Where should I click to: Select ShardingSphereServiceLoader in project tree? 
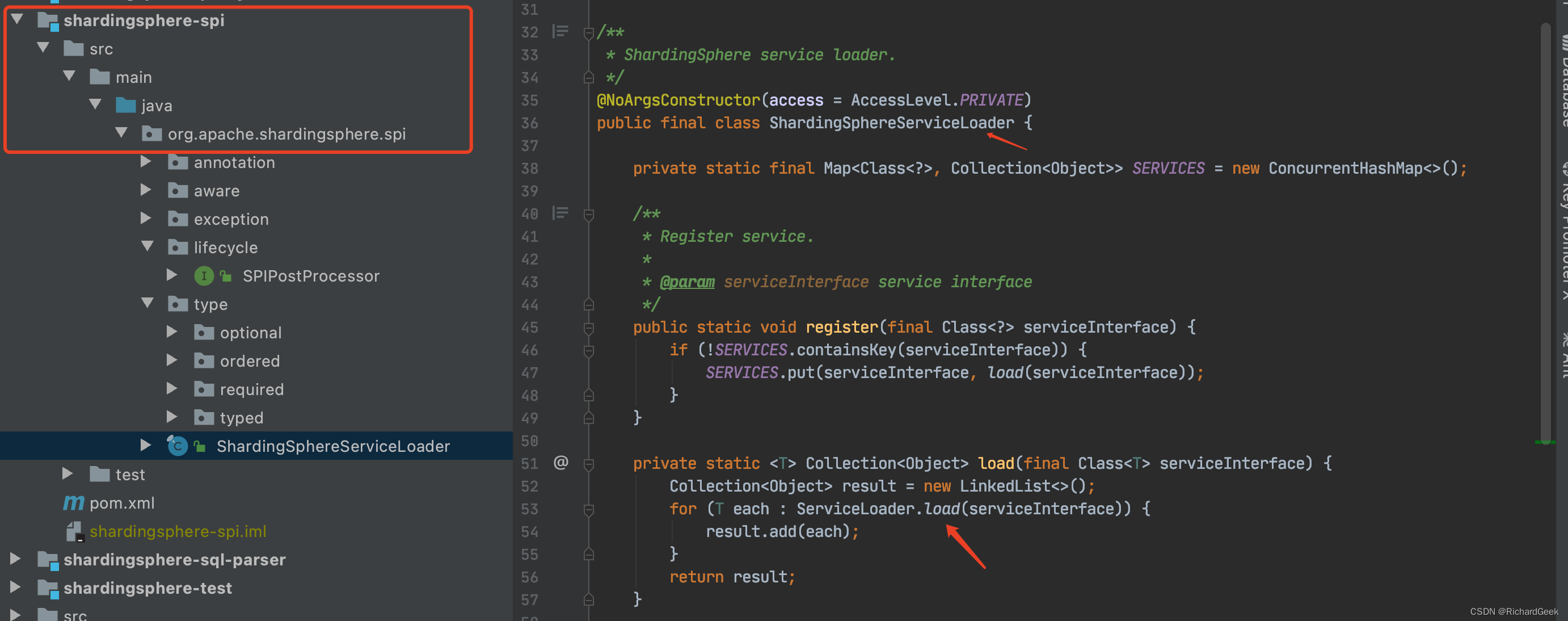[333, 446]
